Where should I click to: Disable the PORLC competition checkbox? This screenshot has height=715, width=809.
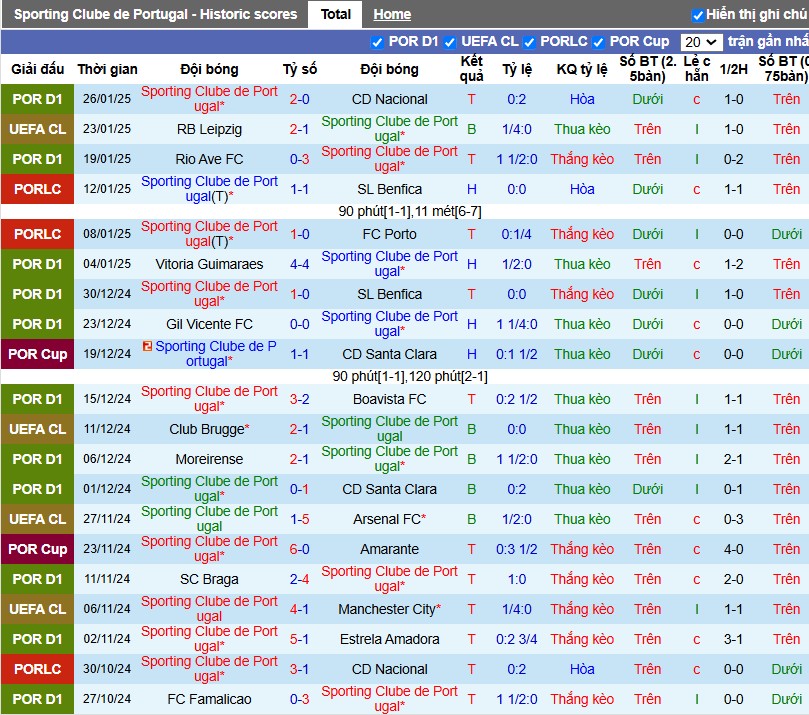click(x=529, y=42)
